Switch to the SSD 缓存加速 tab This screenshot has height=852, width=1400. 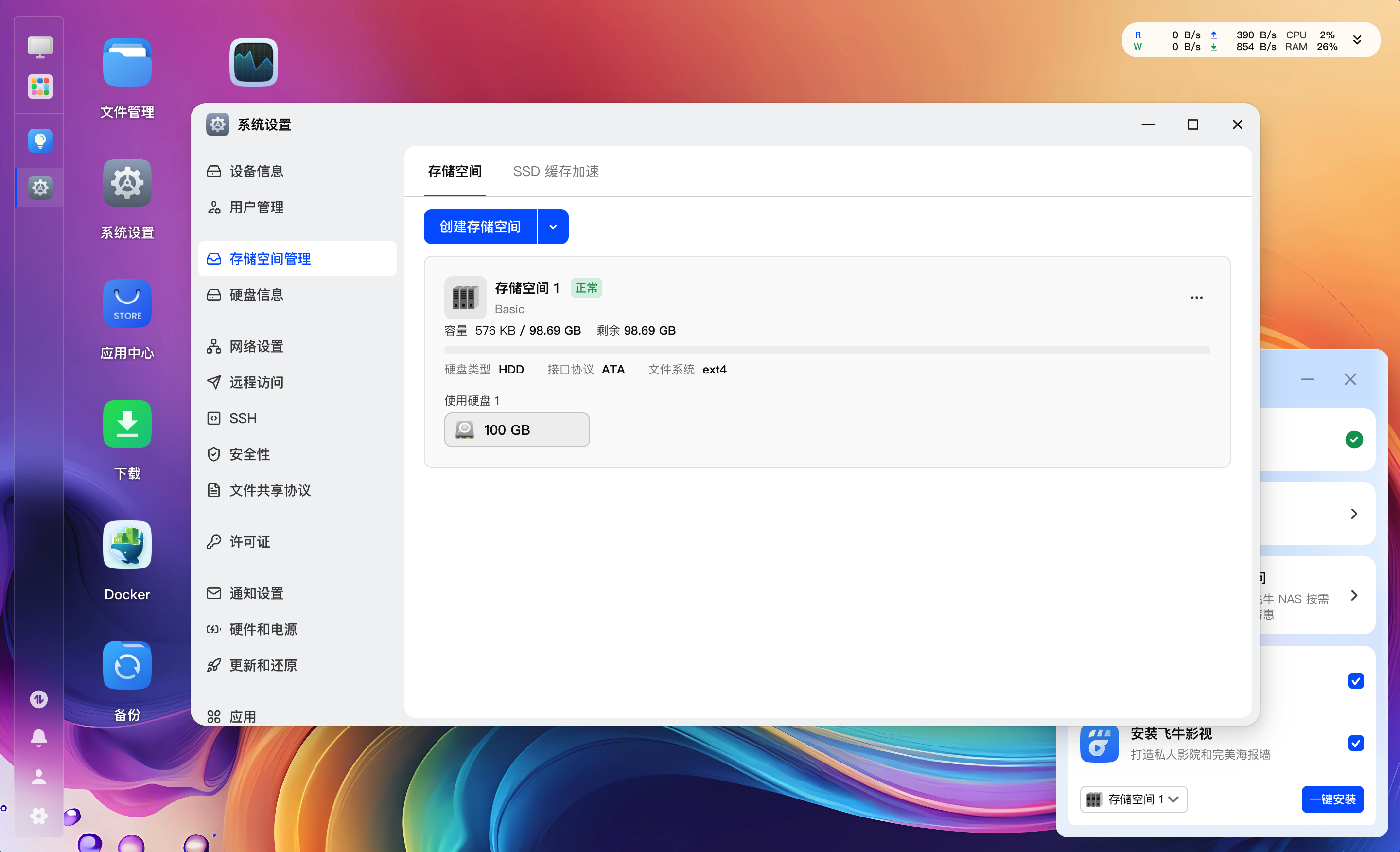(555, 172)
